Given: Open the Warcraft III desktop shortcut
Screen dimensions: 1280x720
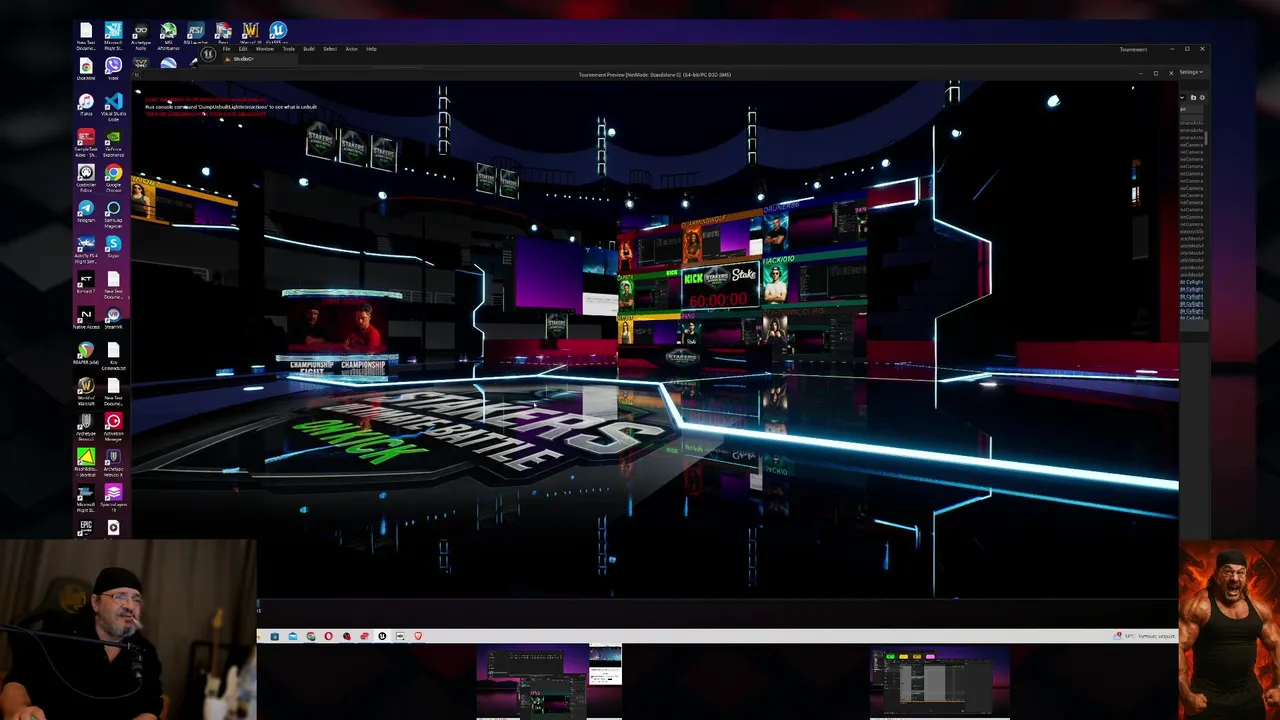Looking at the screenshot, I should (x=250, y=32).
